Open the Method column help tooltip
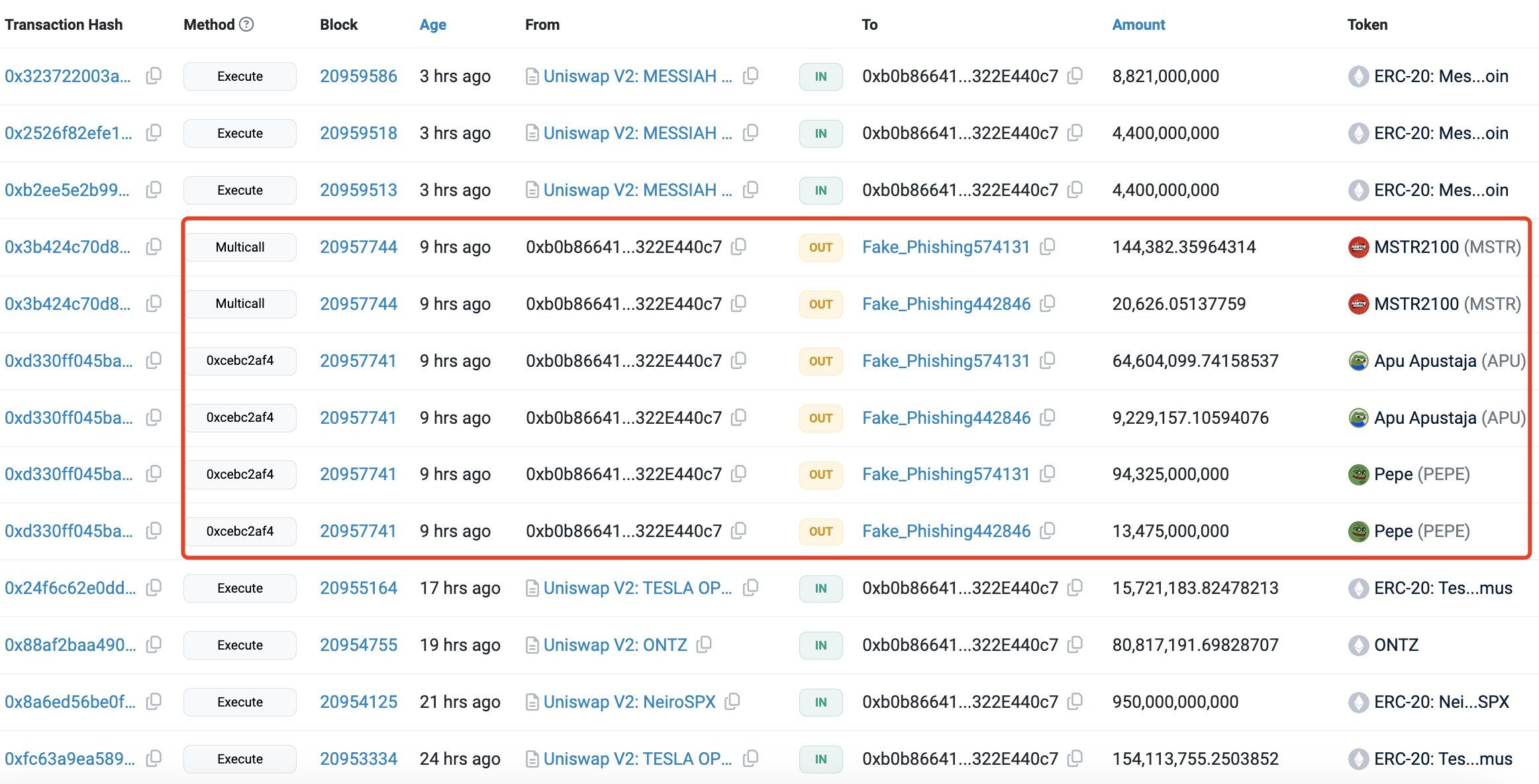 pos(248,24)
